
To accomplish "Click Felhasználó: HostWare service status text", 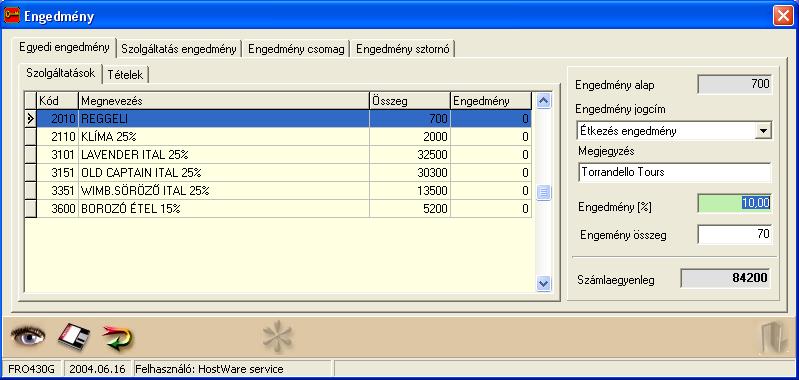I will pyautogui.click(x=209, y=369).
